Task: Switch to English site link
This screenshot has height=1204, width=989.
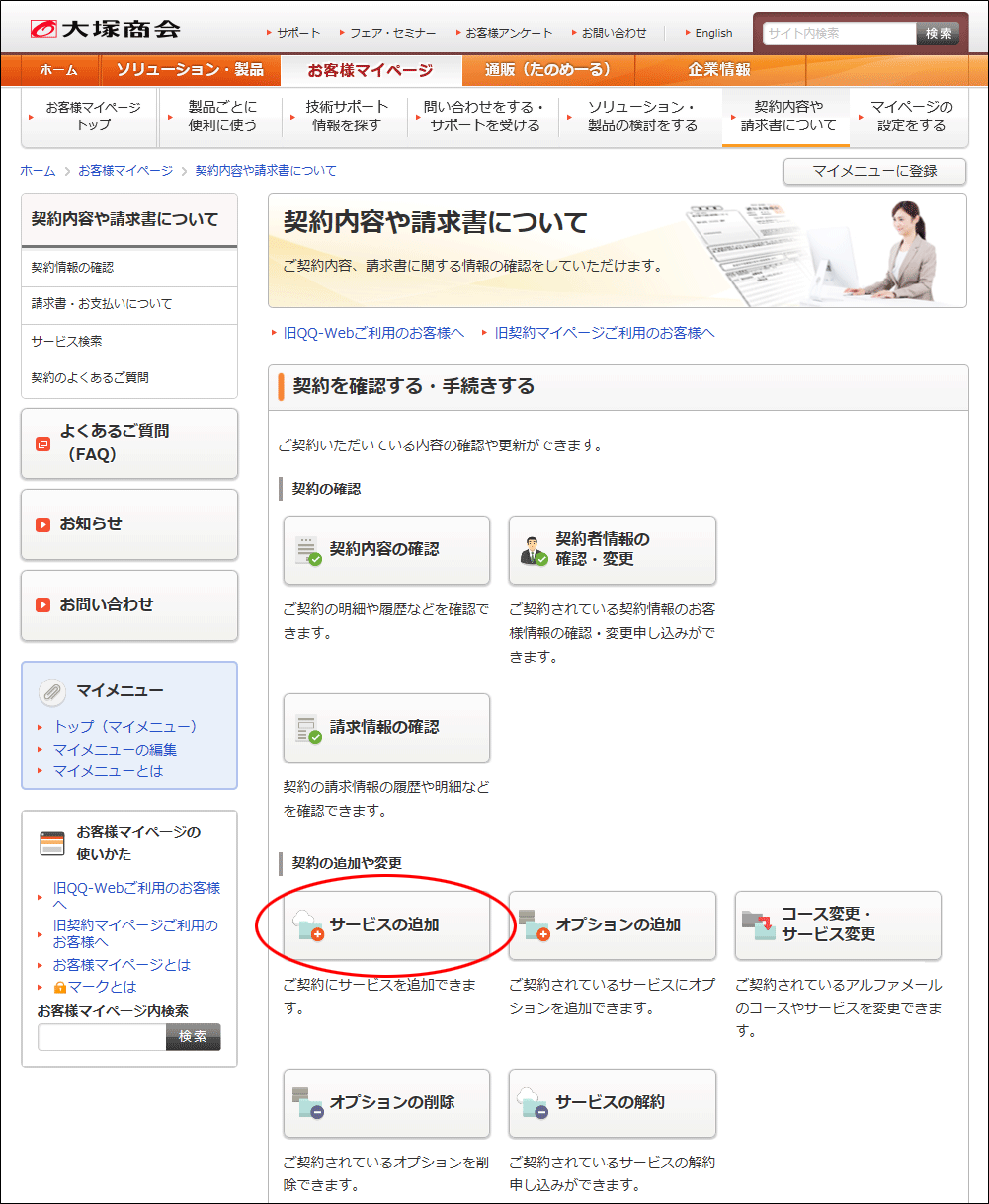Action: point(712,33)
